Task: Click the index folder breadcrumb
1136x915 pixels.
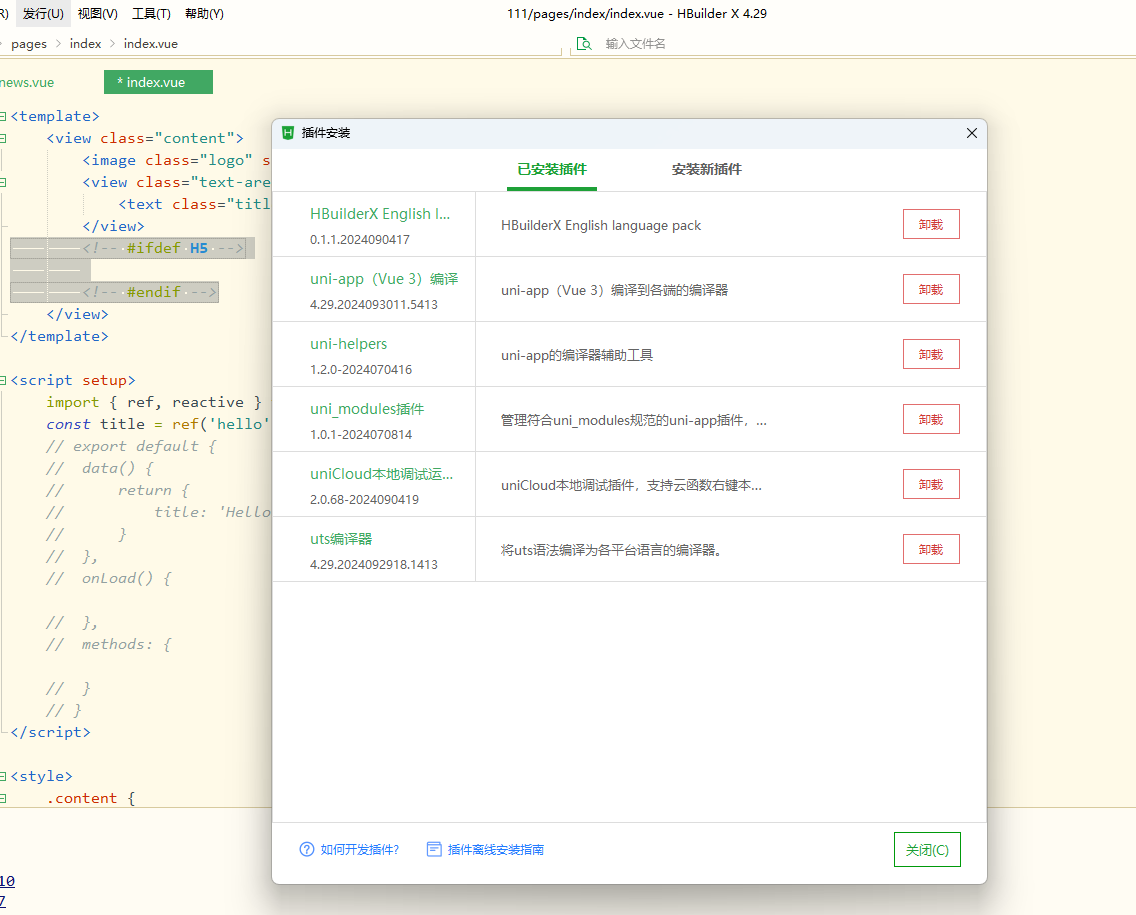Action: (85, 43)
